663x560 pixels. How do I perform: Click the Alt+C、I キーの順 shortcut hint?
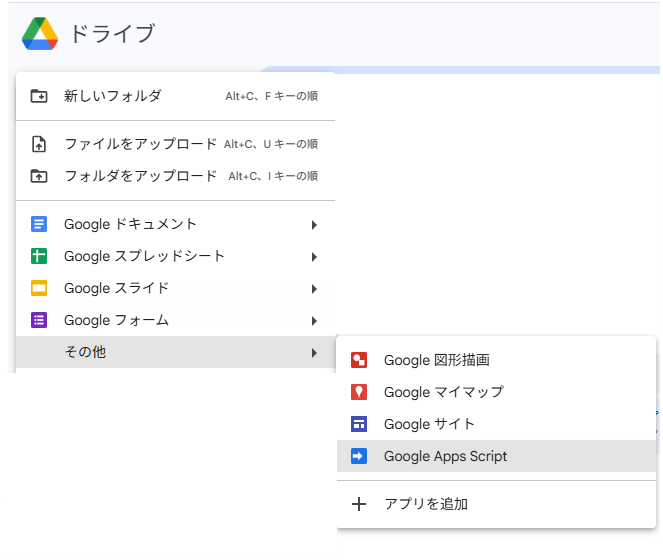click(273, 176)
